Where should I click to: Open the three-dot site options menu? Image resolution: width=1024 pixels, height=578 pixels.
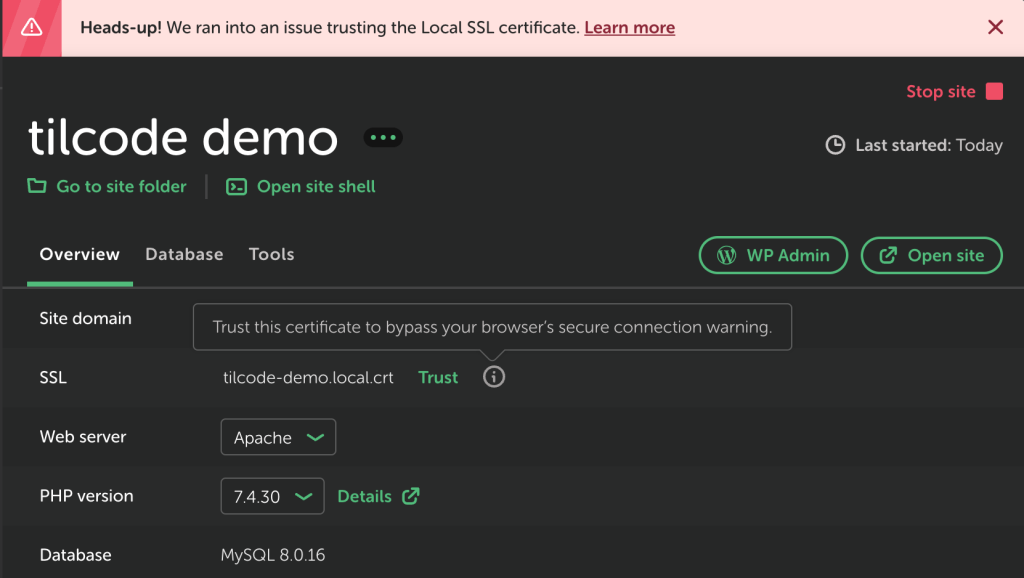pyautogui.click(x=383, y=138)
